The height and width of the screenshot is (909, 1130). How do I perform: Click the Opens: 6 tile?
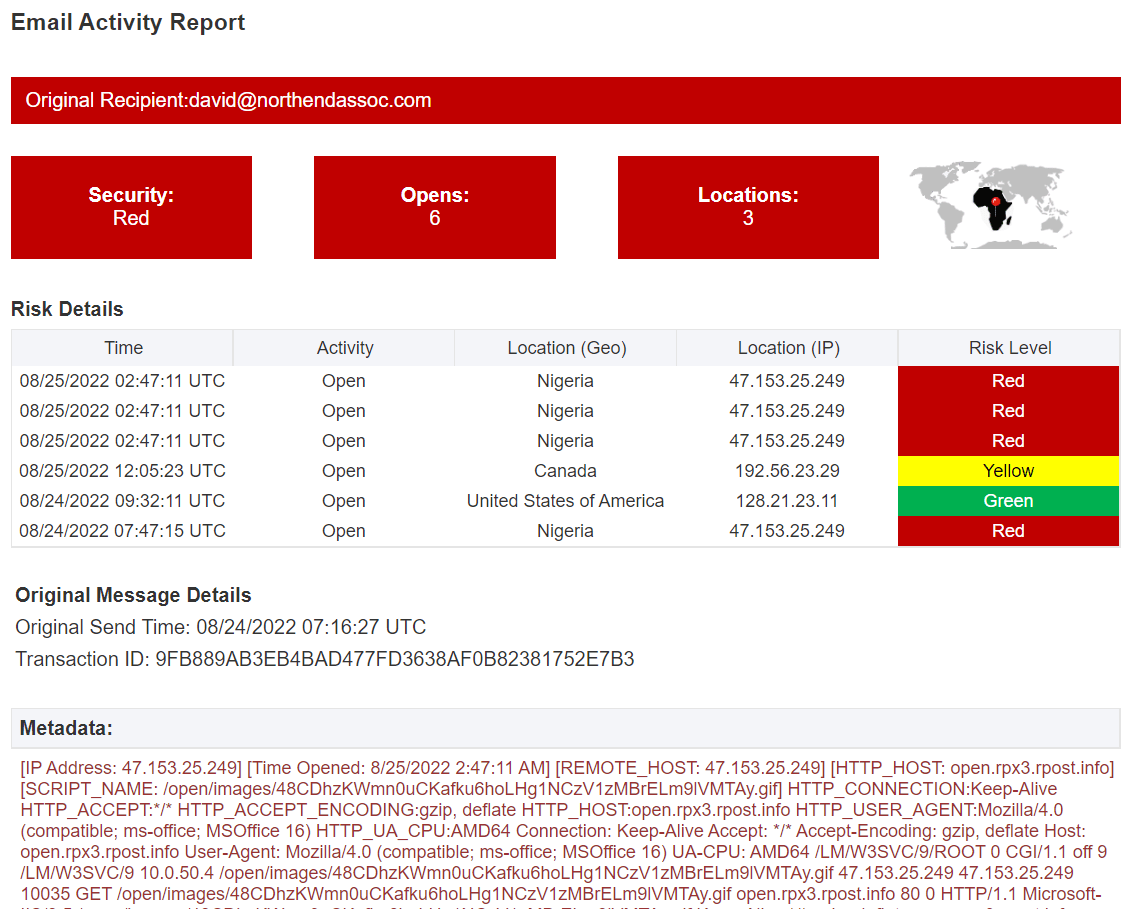[434, 206]
